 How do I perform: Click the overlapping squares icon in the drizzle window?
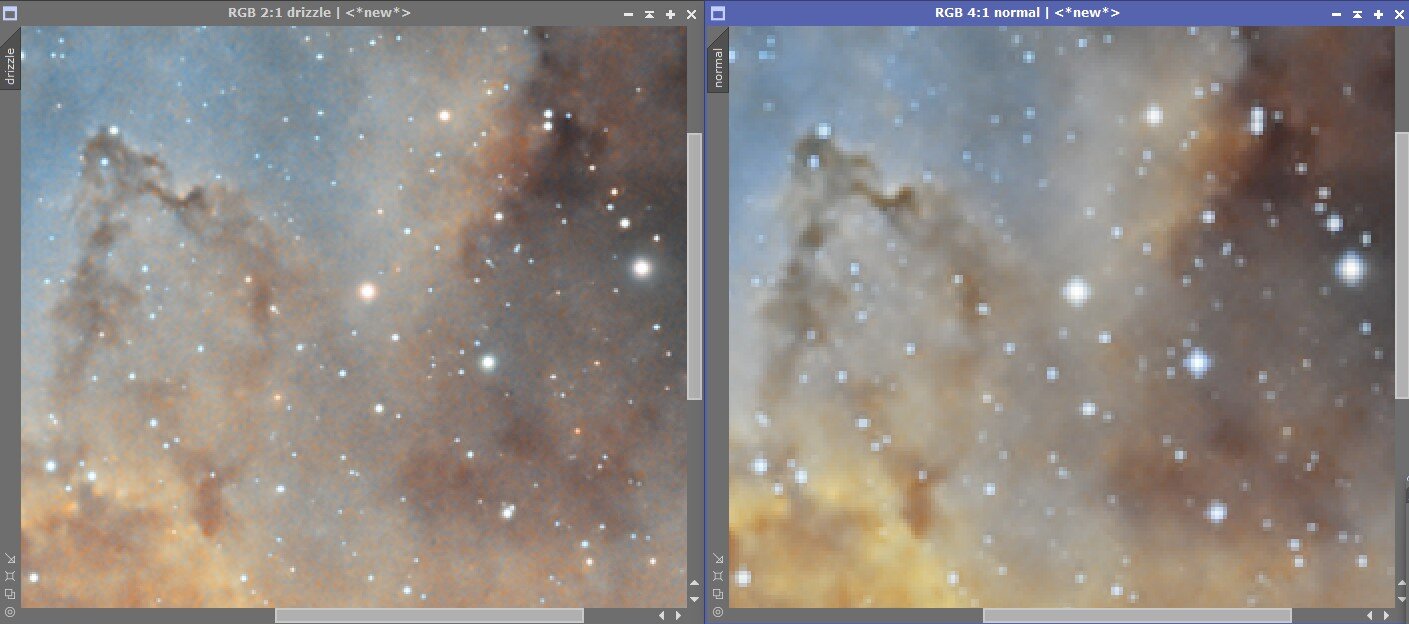(10, 594)
